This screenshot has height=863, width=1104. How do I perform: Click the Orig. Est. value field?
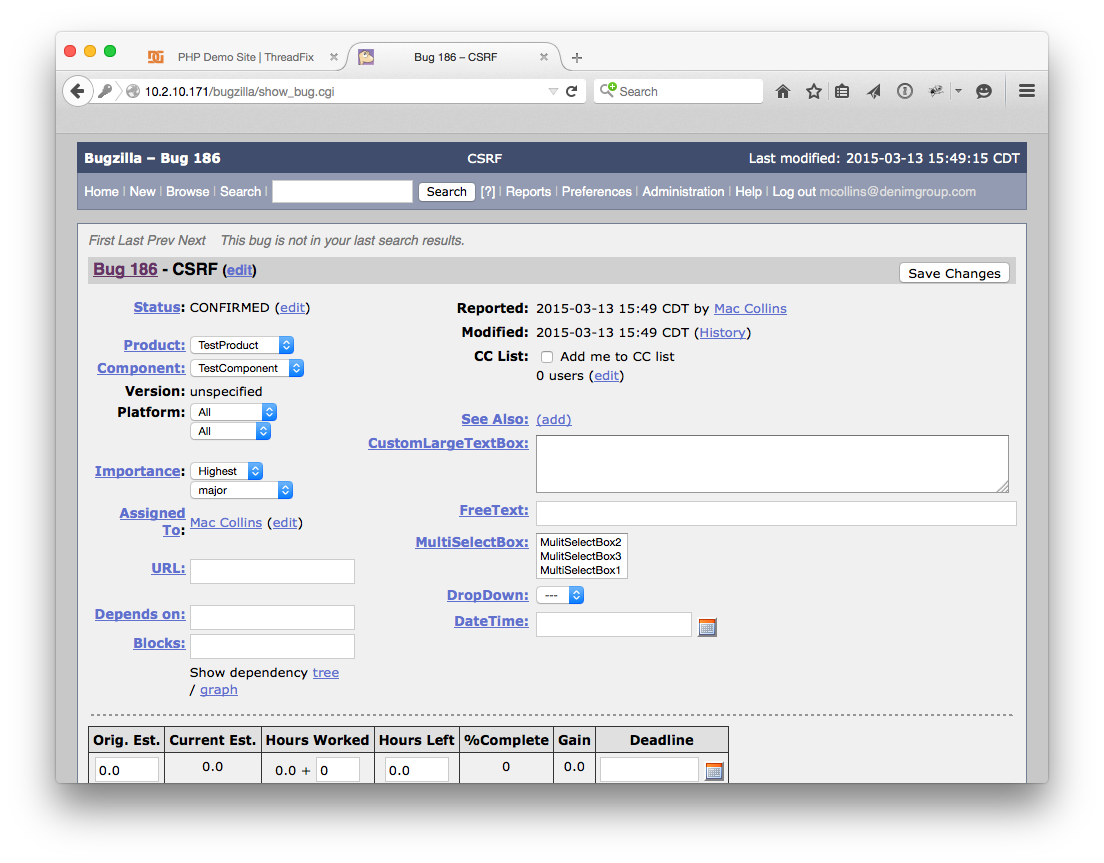tap(127, 770)
